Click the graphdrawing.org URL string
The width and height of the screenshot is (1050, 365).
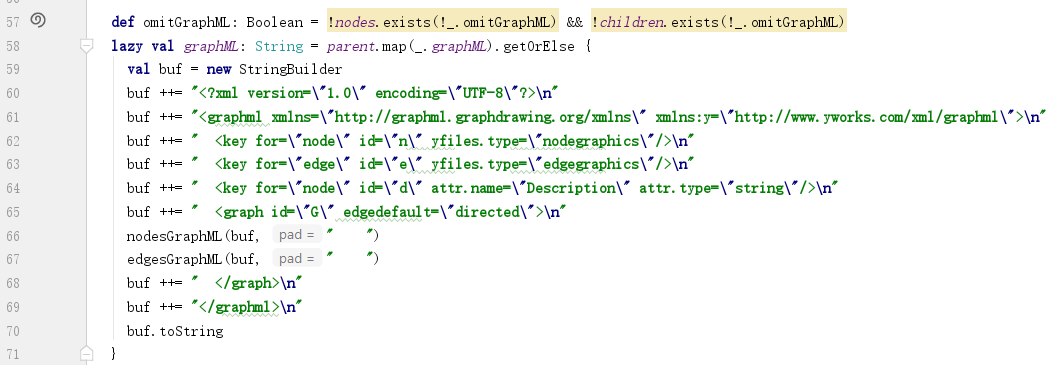click(483, 117)
